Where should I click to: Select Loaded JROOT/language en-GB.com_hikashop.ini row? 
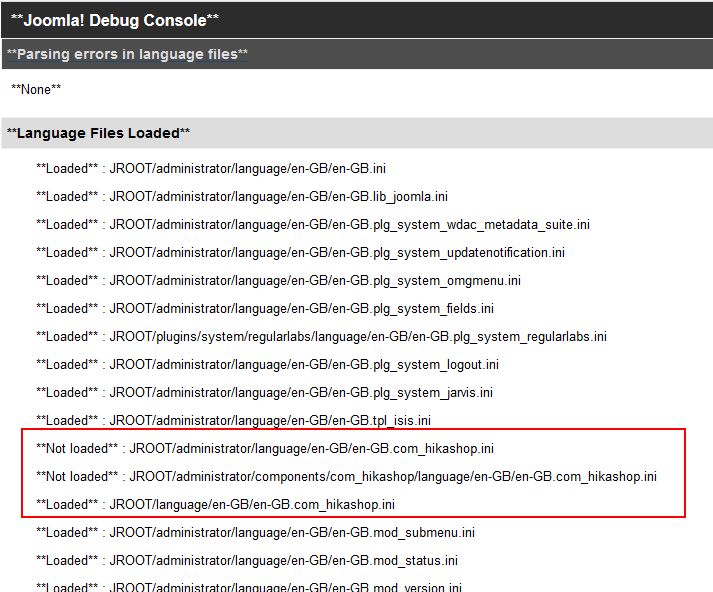click(216, 505)
